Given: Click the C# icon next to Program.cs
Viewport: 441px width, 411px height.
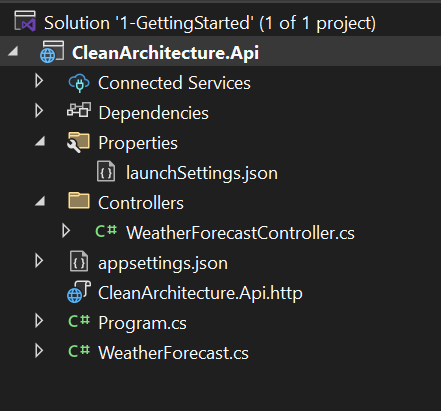Looking at the screenshot, I should tap(79, 321).
